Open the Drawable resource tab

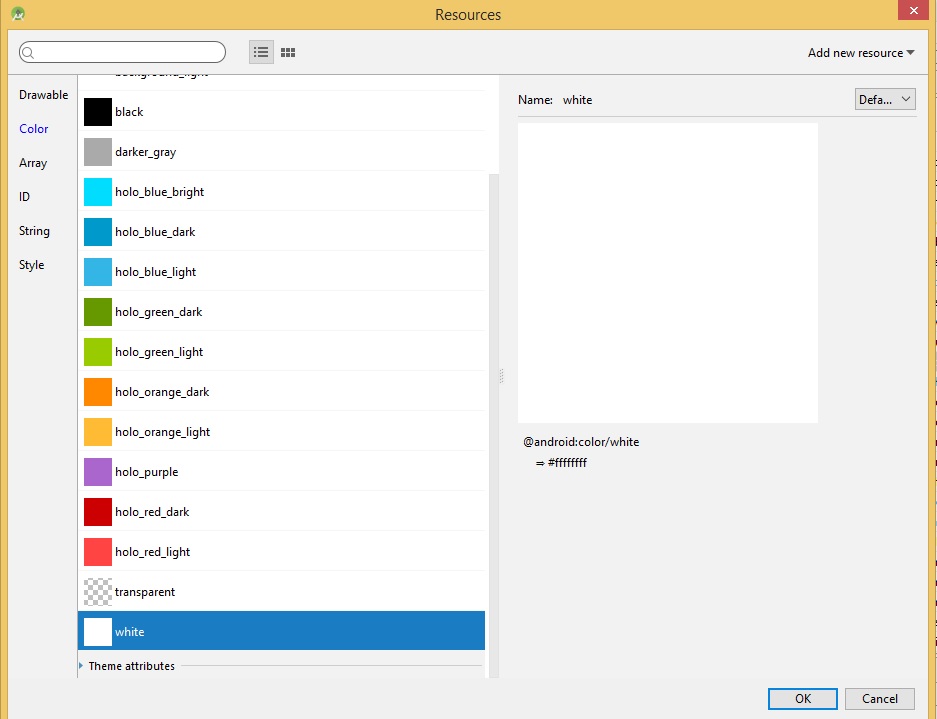pyautogui.click(x=43, y=95)
